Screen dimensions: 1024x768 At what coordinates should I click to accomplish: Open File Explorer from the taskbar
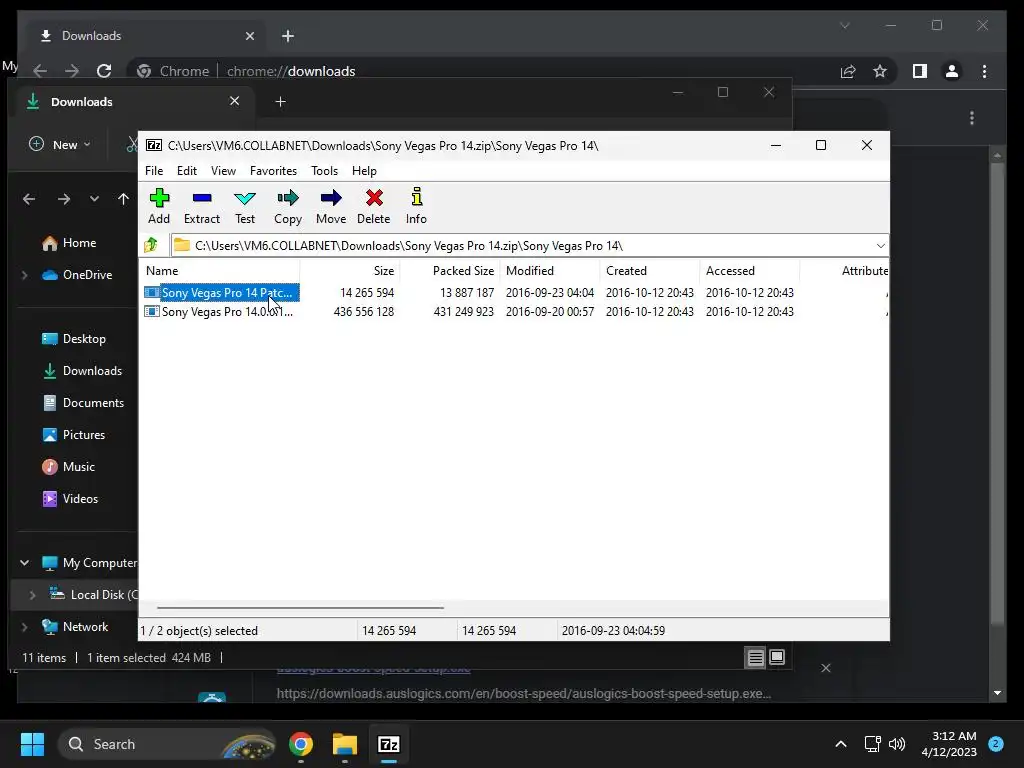pyautogui.click(x=345, y=744)
